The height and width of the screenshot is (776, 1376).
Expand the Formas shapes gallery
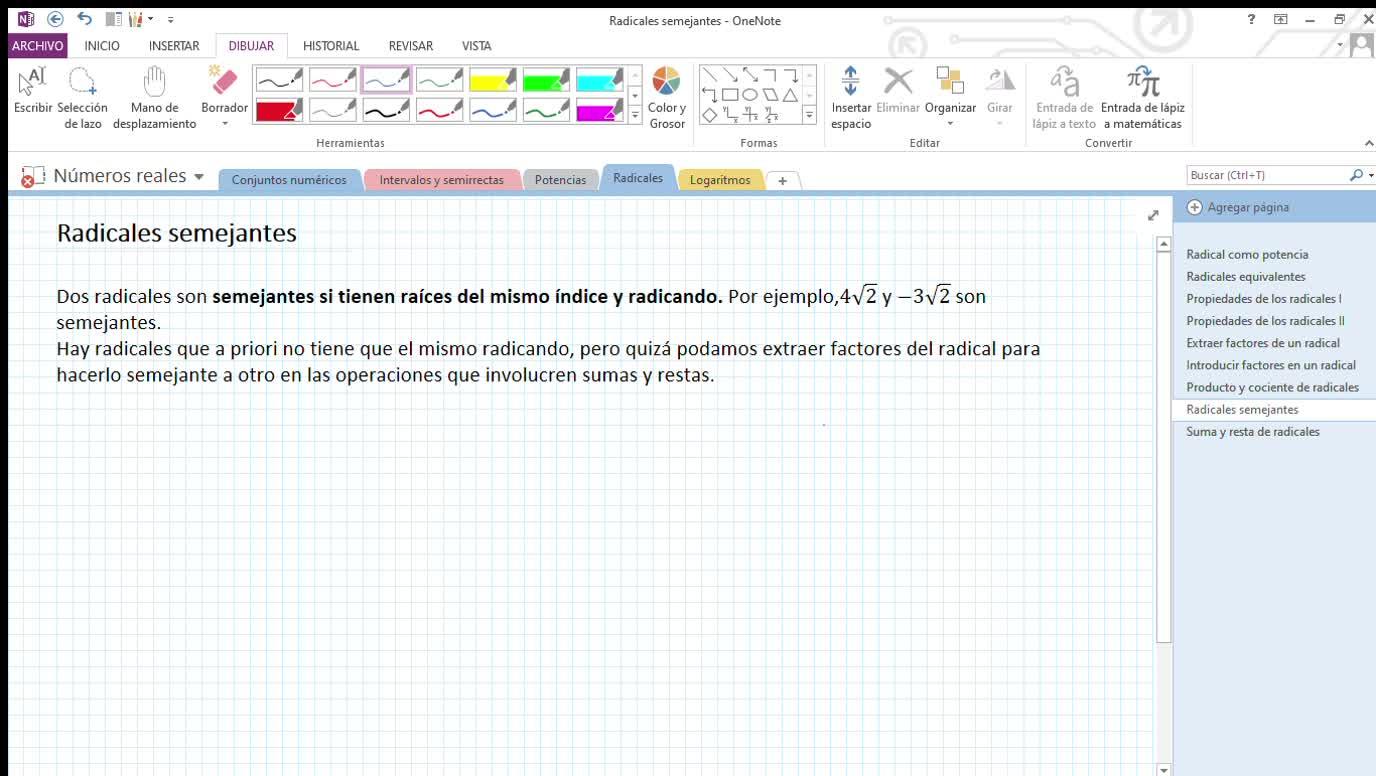pos(810,115)
